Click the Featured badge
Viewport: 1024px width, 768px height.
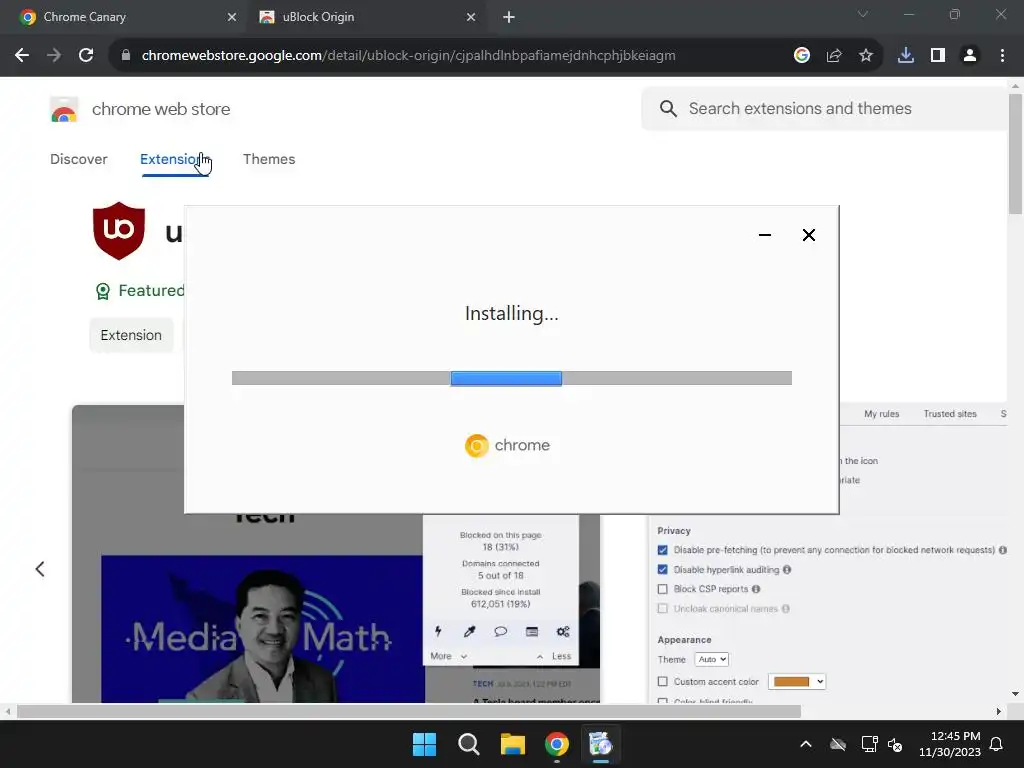coord(140,291)
